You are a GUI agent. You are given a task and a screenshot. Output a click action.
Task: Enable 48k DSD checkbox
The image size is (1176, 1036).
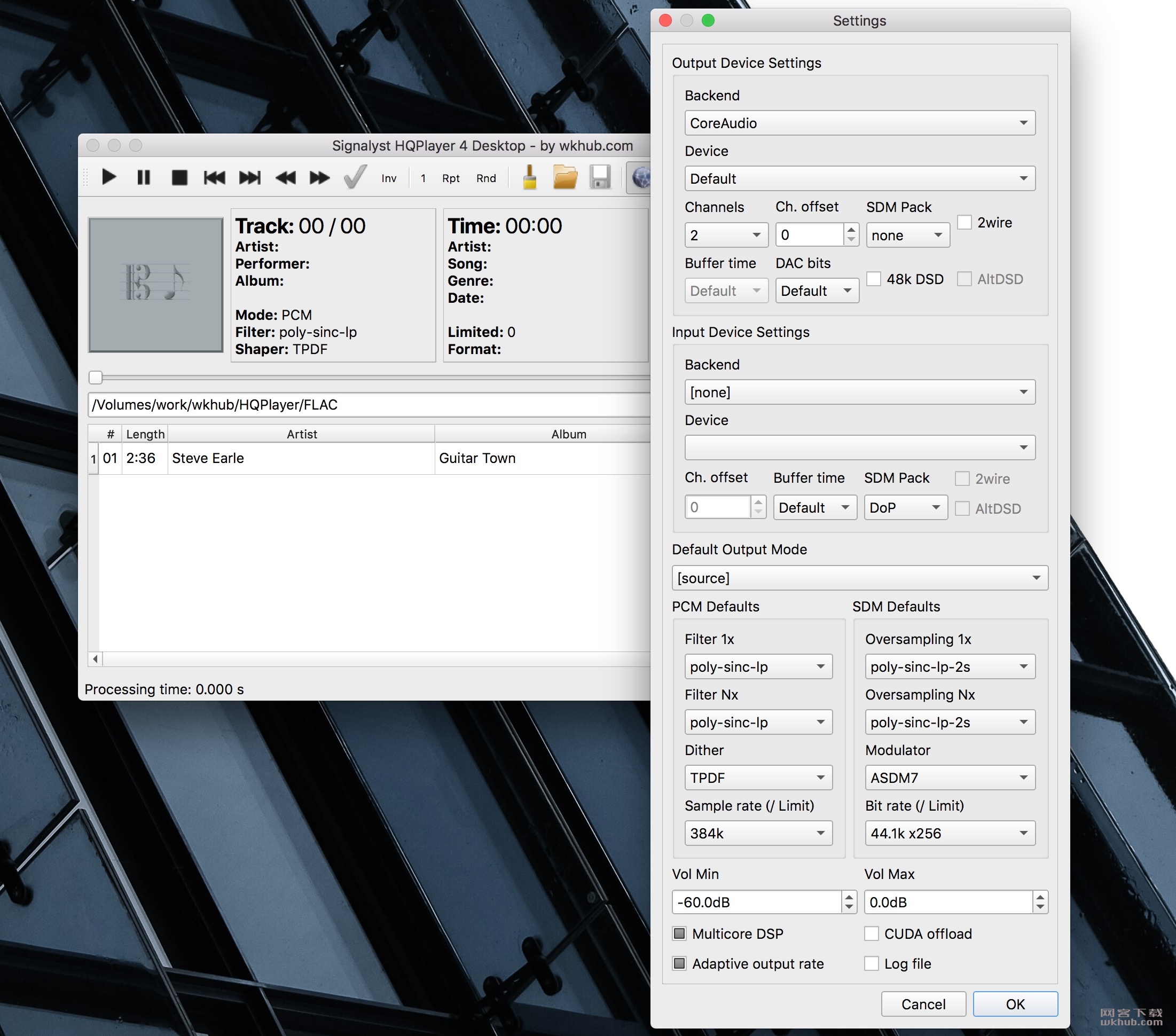(873, 279)
